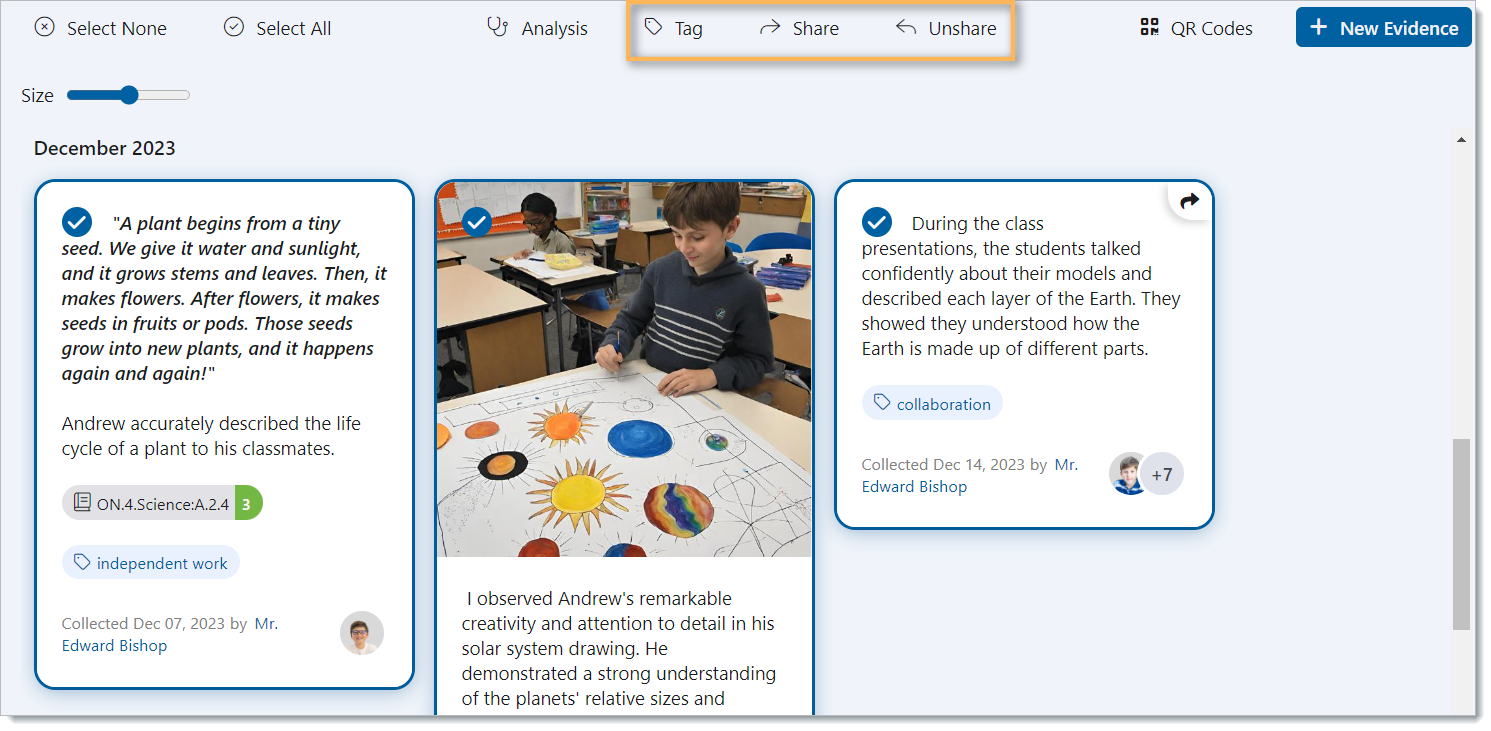Click the December 2023 heading
Image resolution: width=1491 pixels, height=731 pixels.
[x=104, y=148]
